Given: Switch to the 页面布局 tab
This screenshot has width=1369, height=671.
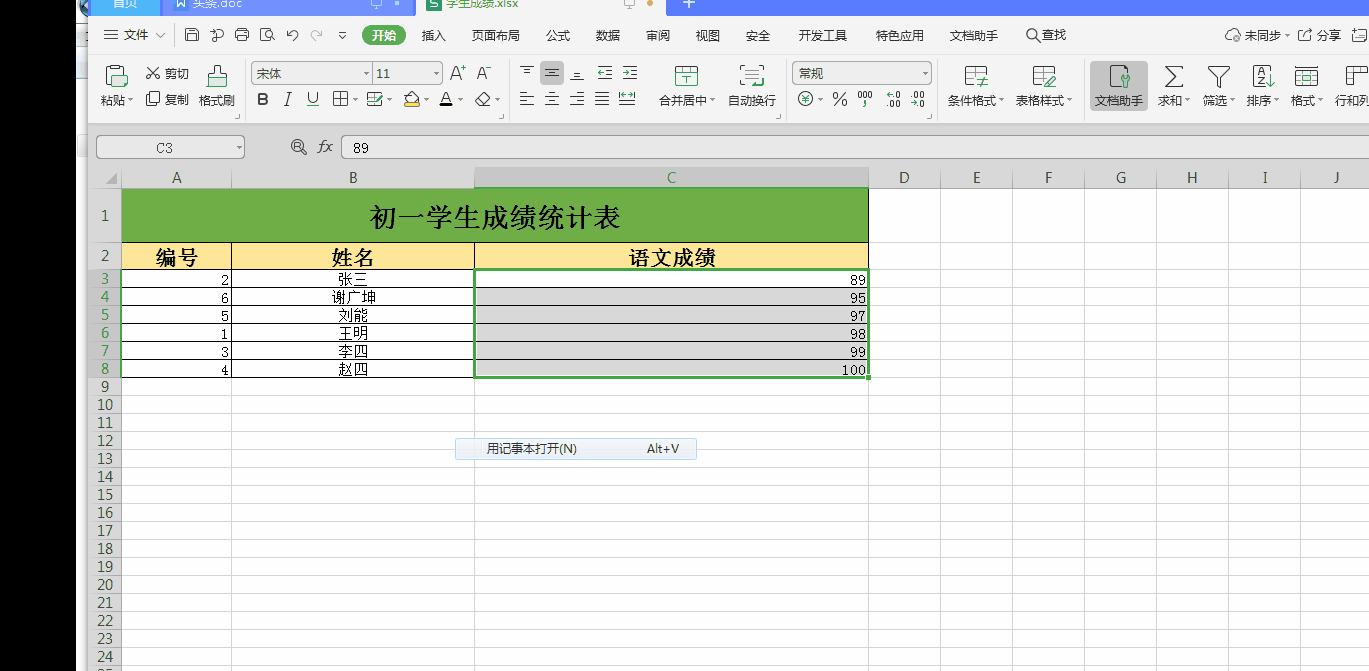Looking at the screenshot, I should (496, 35).
